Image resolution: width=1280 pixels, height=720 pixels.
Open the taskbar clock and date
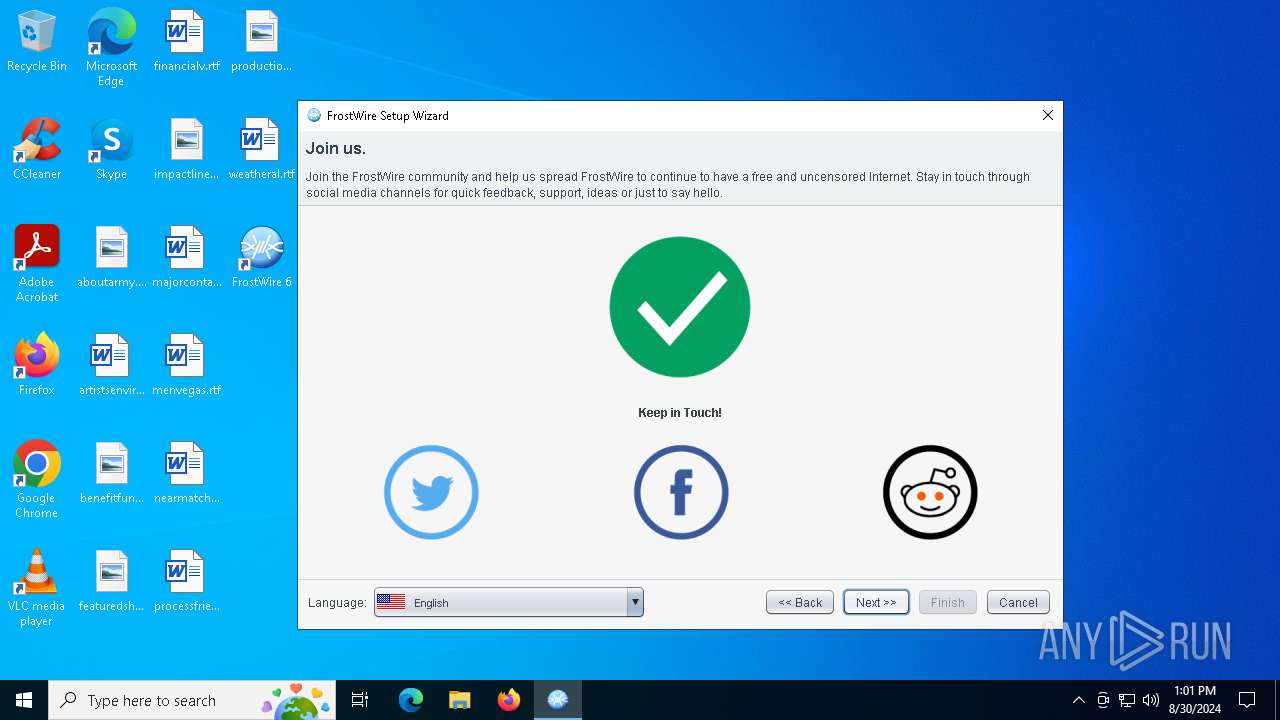tap(1195, 700)
